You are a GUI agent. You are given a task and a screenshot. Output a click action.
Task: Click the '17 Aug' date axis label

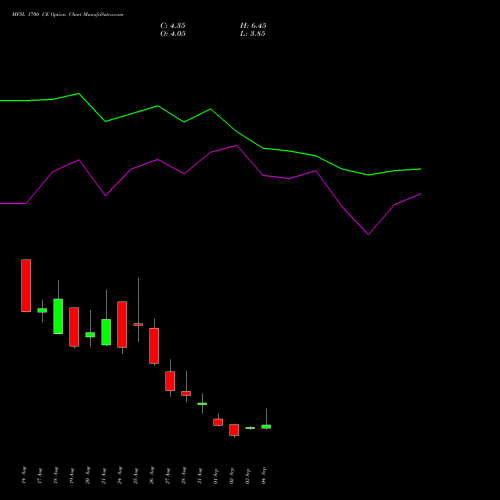40,475
